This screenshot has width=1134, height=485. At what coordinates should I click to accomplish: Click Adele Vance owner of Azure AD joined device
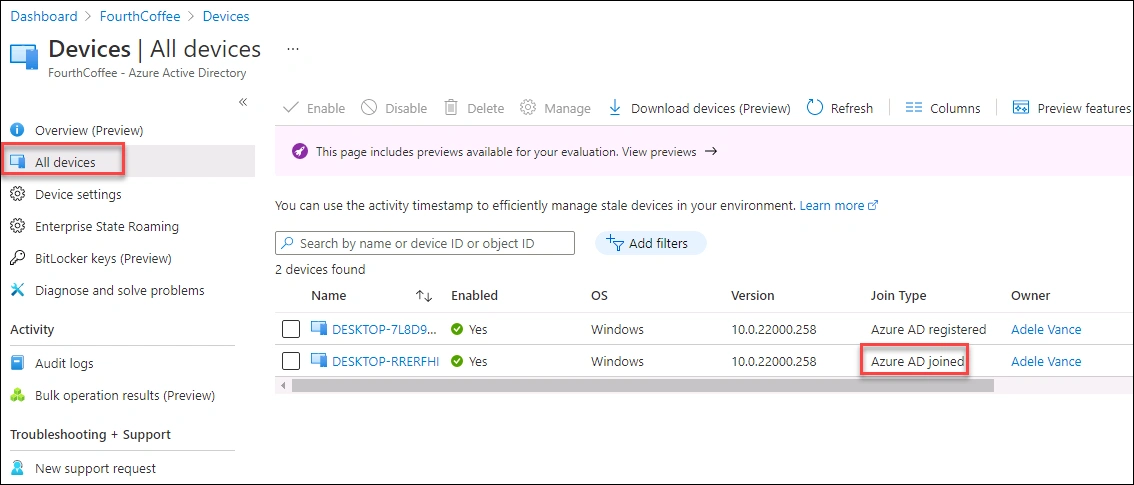1046,361
